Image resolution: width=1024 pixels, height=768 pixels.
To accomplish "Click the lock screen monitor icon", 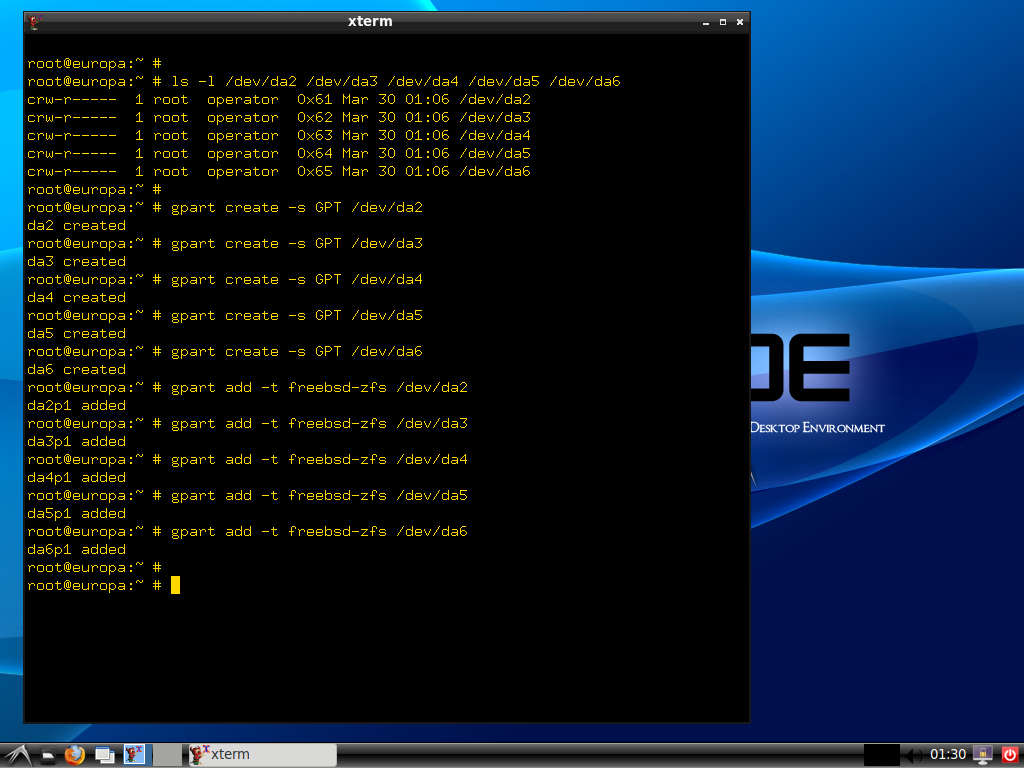I will pyautogui.click(x=983, y=755).
